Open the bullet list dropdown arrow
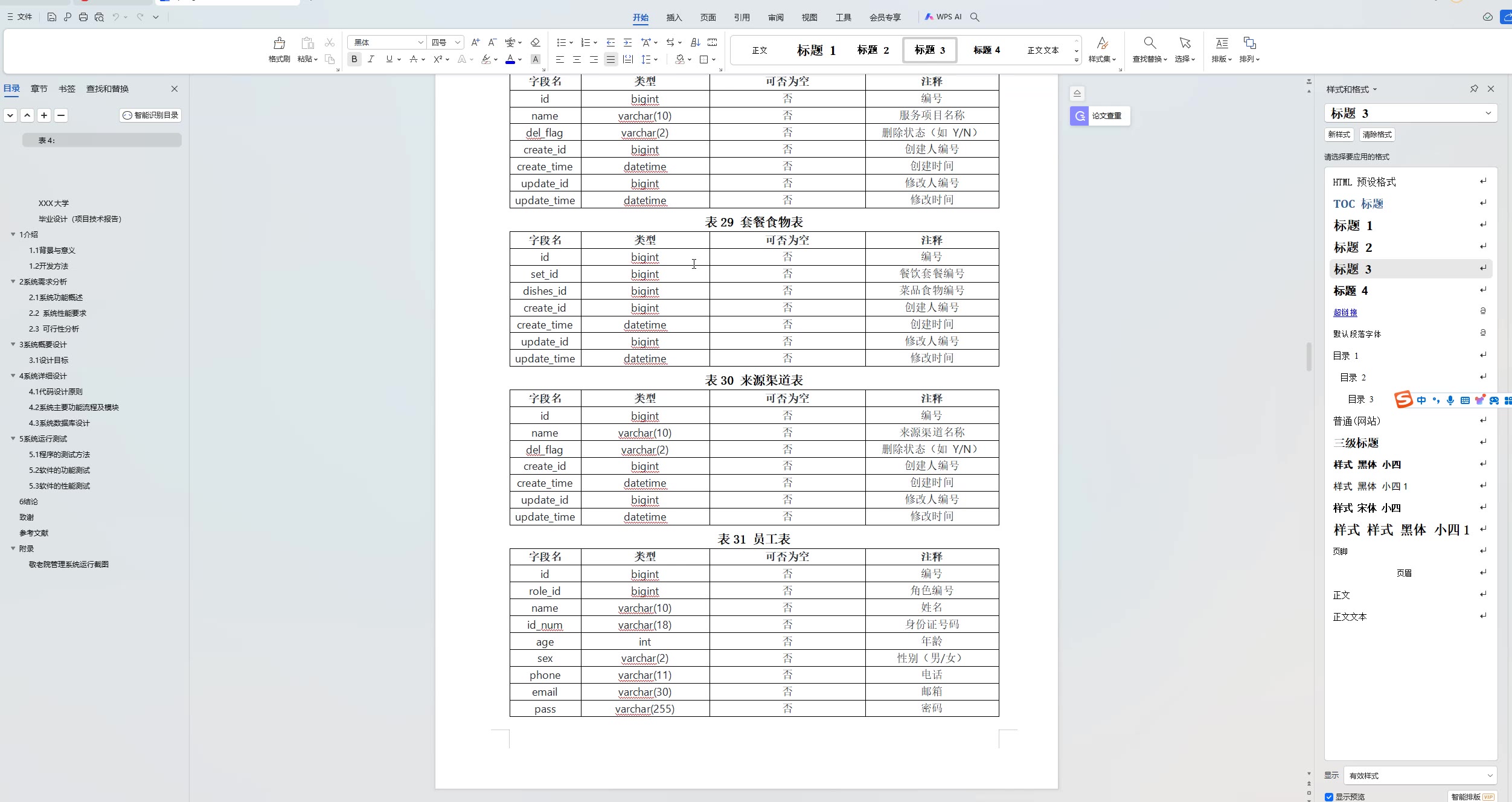The height and width of the screenshot is (802, 1512). coord(571,42)
